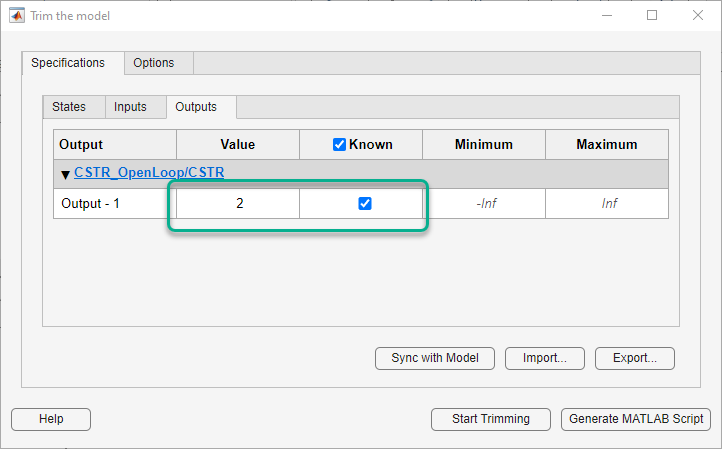Switch to the Specifications tab
The image size is (722, 449).
pyautogui.click(x=68, y=62)
